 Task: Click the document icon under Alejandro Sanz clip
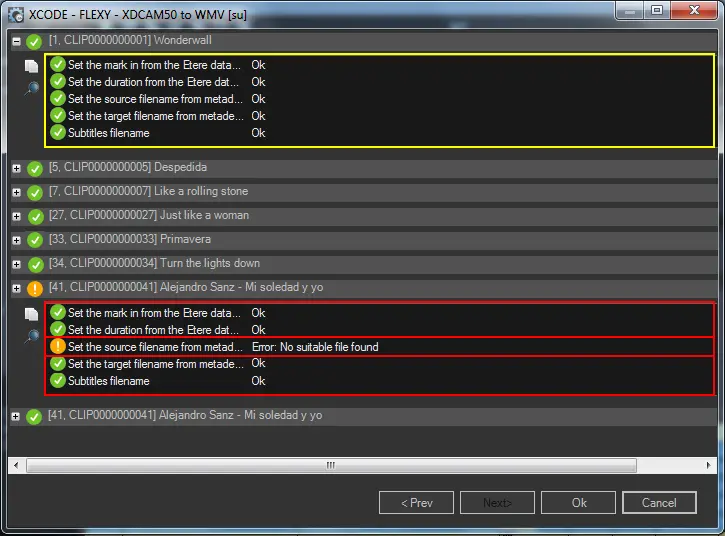click(x=31, y=314)
